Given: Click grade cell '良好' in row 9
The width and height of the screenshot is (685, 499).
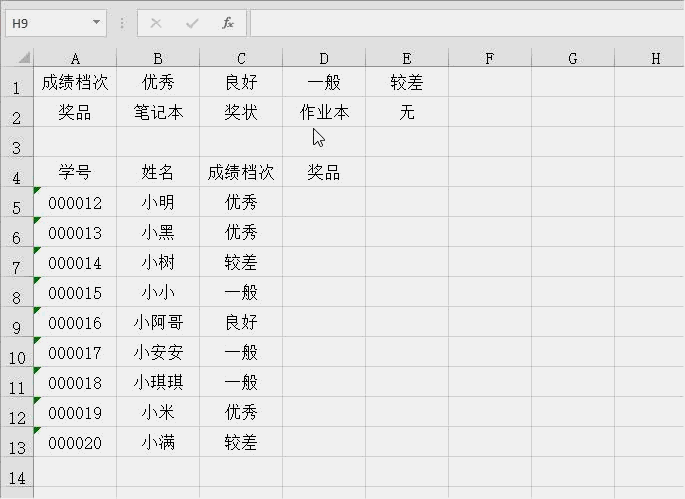Looking at the screenshot, I should [241, 322].
